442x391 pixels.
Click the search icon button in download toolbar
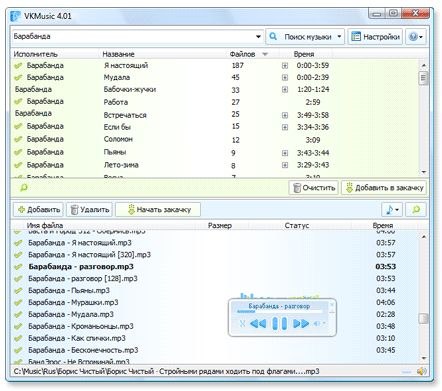[416, 210]
